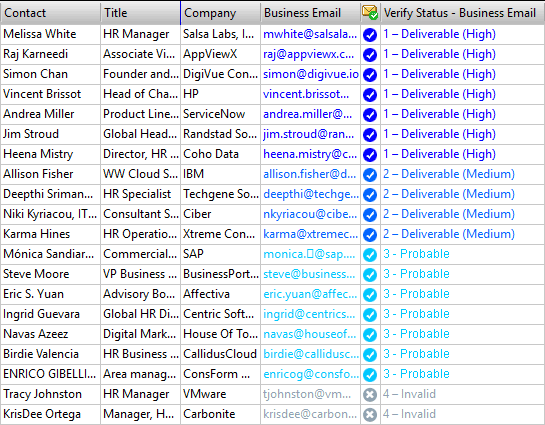
Task: Click the medium check icon in Karma Hines' row
Action: pyautogui.click(x=370, y=235)
